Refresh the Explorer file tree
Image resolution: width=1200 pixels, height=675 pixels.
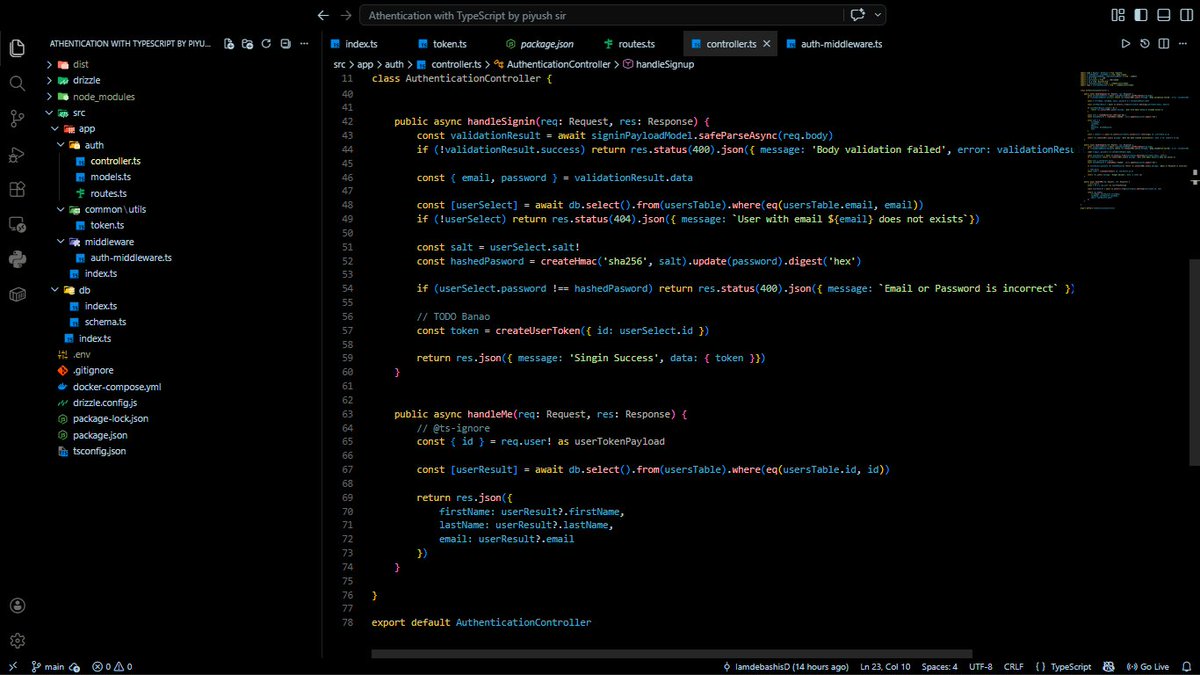coord(266,44)
